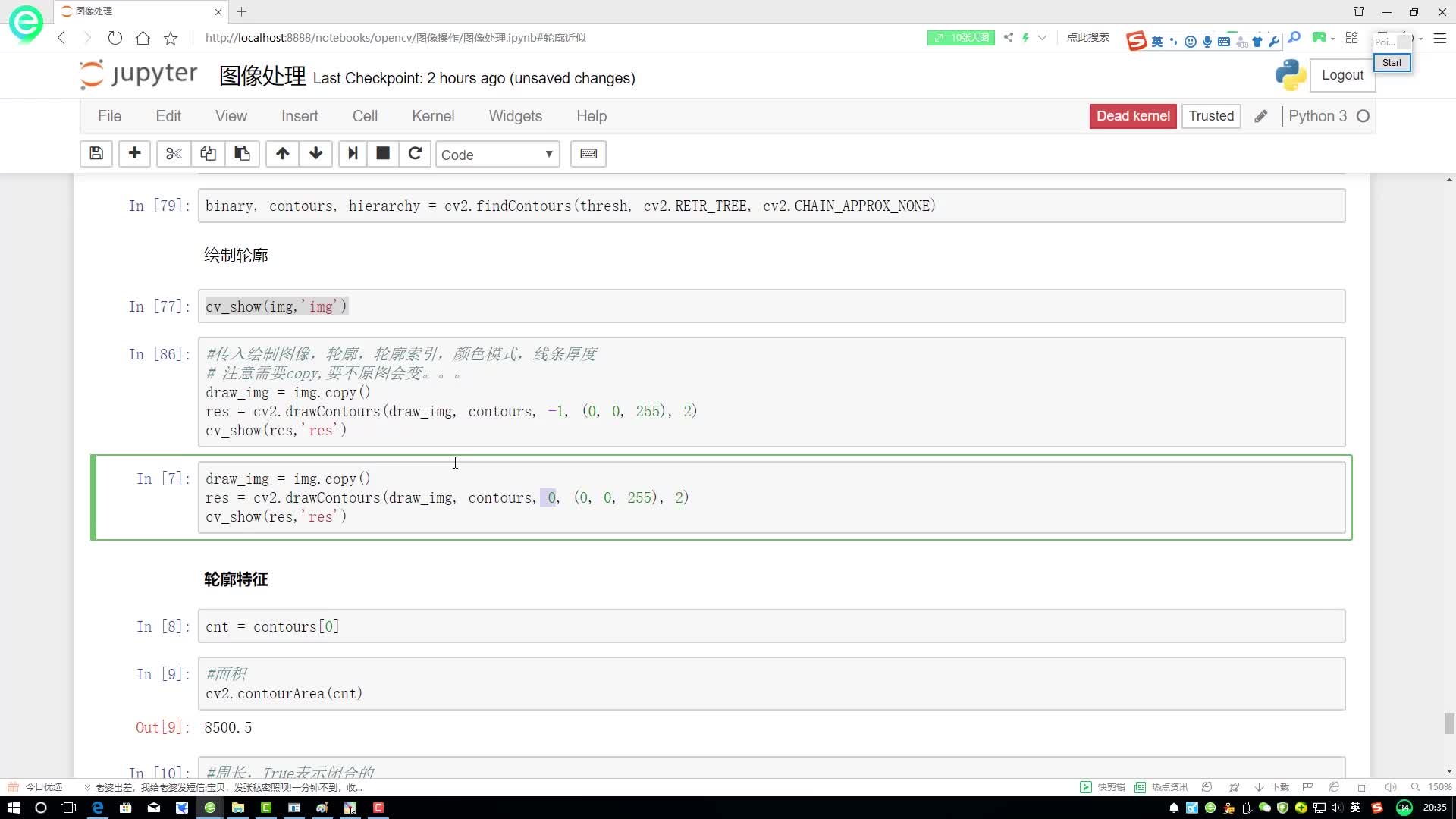Open the Kernel menu
1456x819 pixels.
point(434,116)
